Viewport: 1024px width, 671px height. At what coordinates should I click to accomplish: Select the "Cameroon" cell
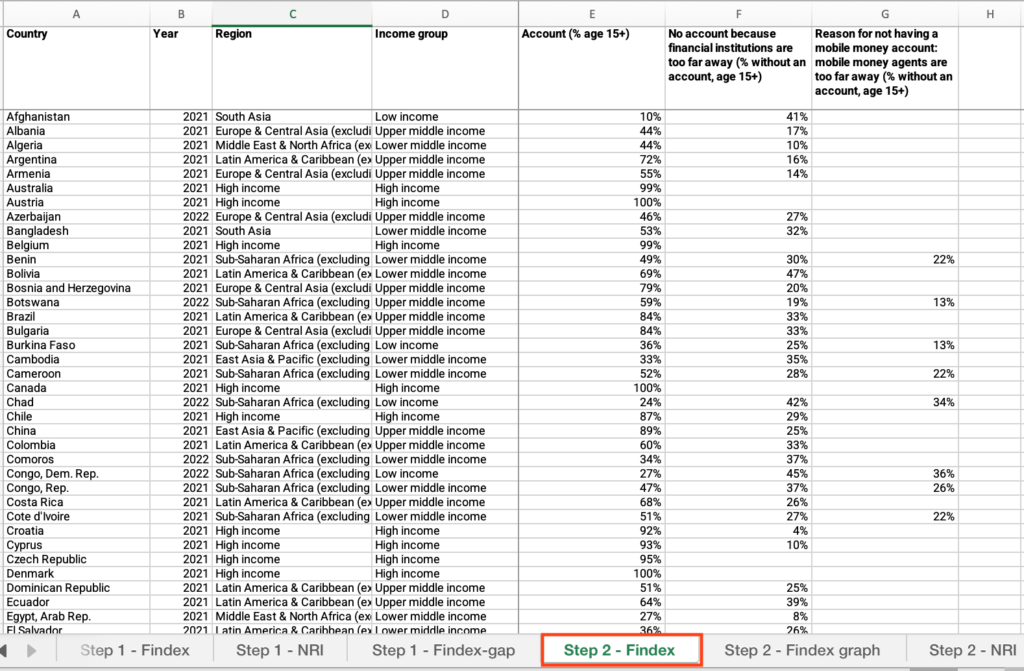click(x=76, y=374)
